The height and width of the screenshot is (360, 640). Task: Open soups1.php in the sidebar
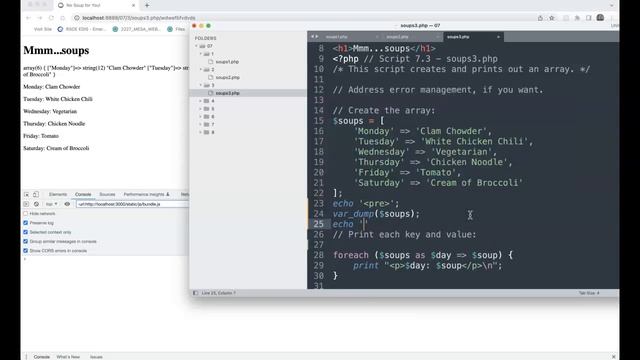227,62
